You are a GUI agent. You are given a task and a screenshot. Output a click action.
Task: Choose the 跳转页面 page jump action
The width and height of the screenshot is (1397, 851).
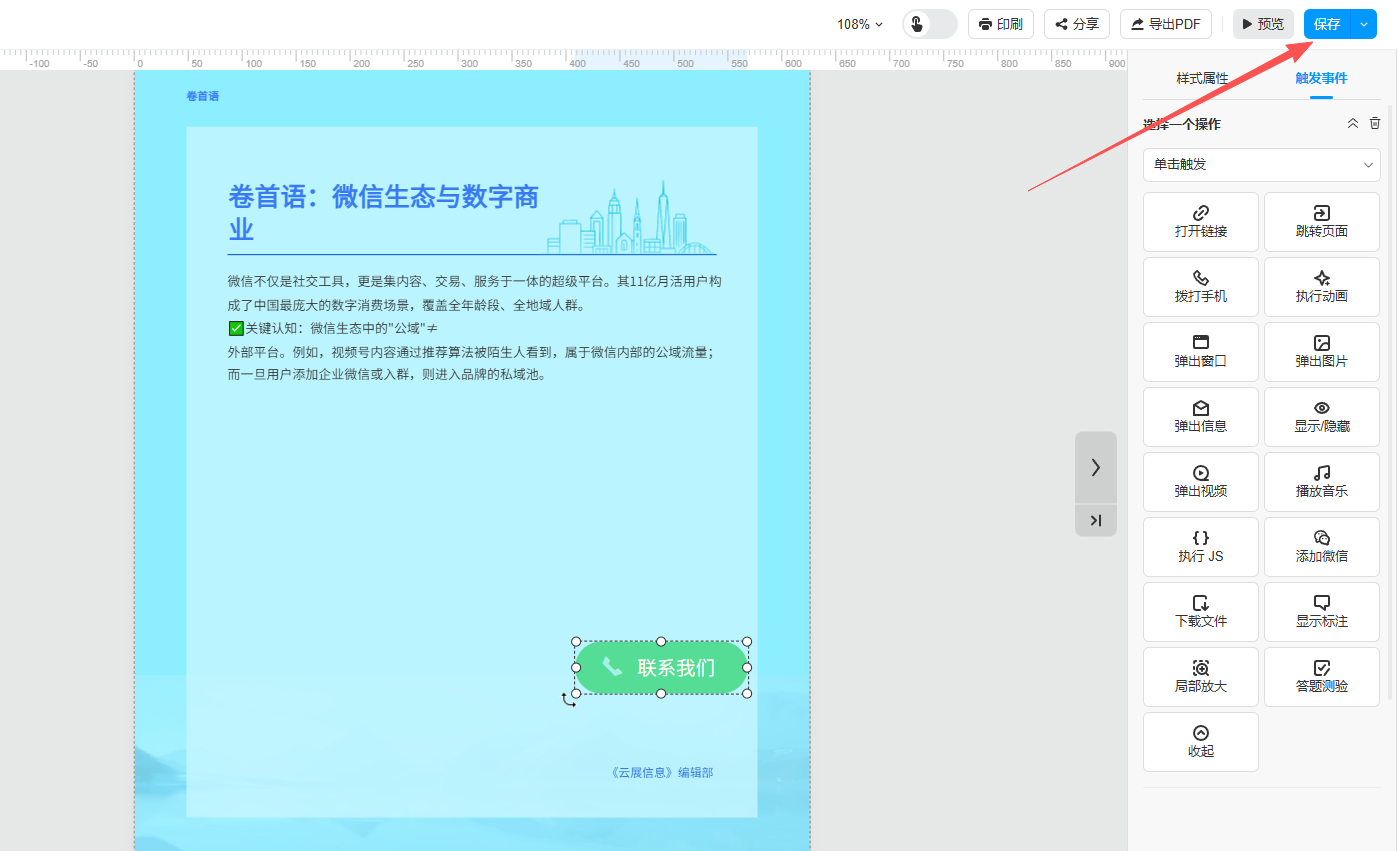pos(1321,222)
